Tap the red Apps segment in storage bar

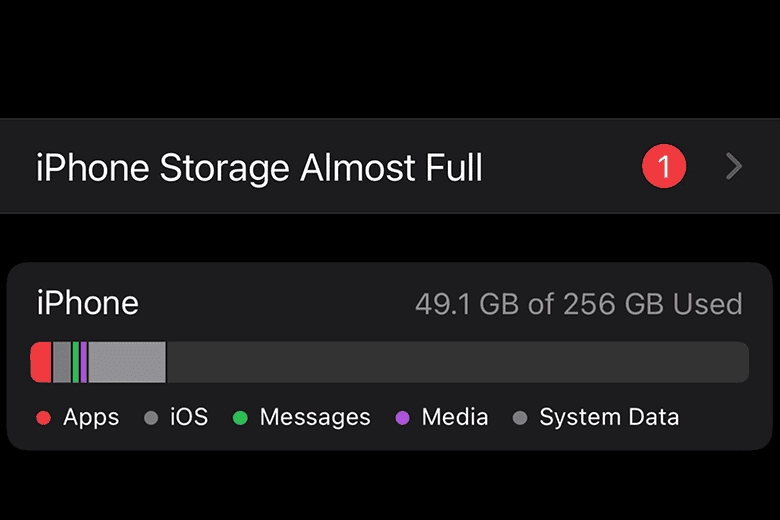41,362
